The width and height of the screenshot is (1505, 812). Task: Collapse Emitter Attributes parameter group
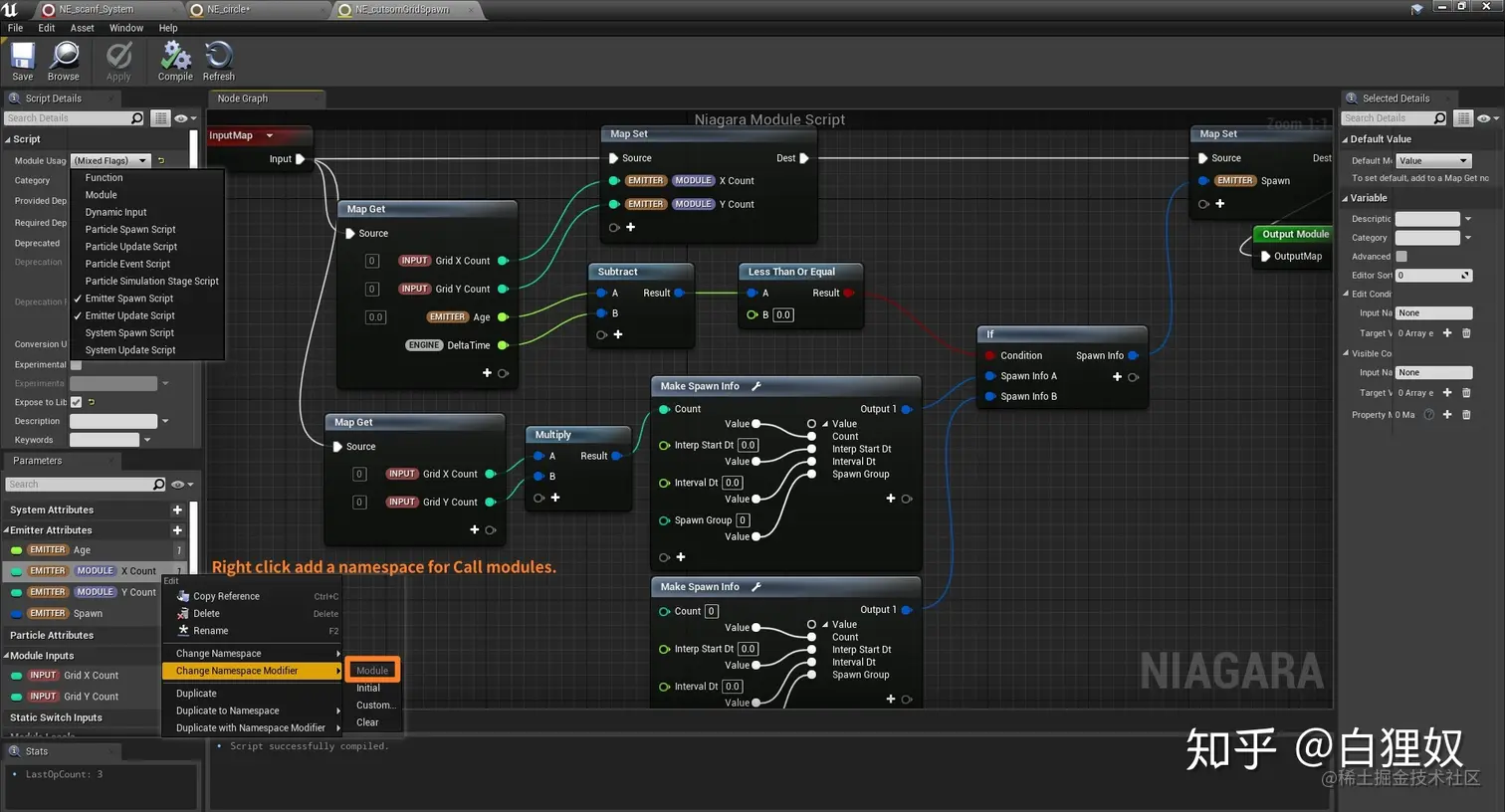[x=7, y=530]
